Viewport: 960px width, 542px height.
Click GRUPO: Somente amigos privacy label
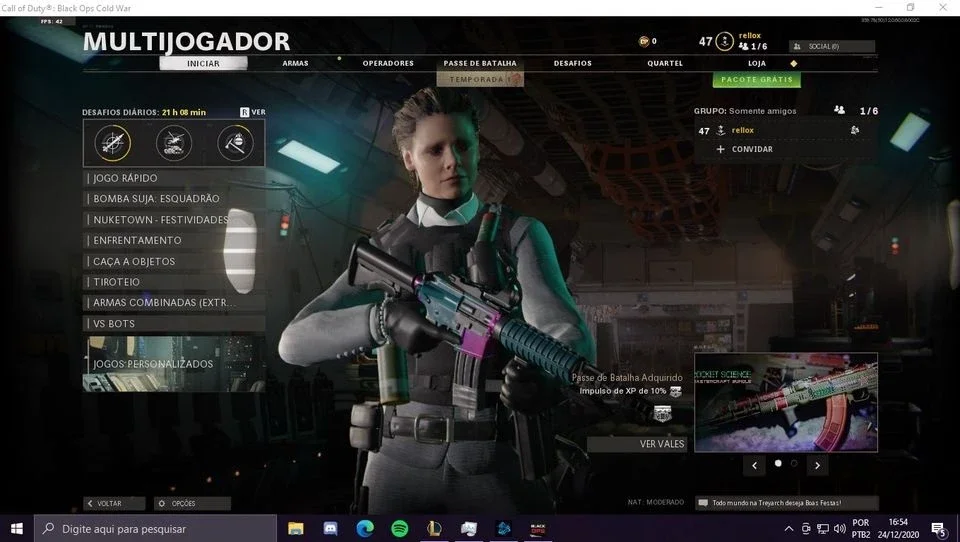pos(745,111)
